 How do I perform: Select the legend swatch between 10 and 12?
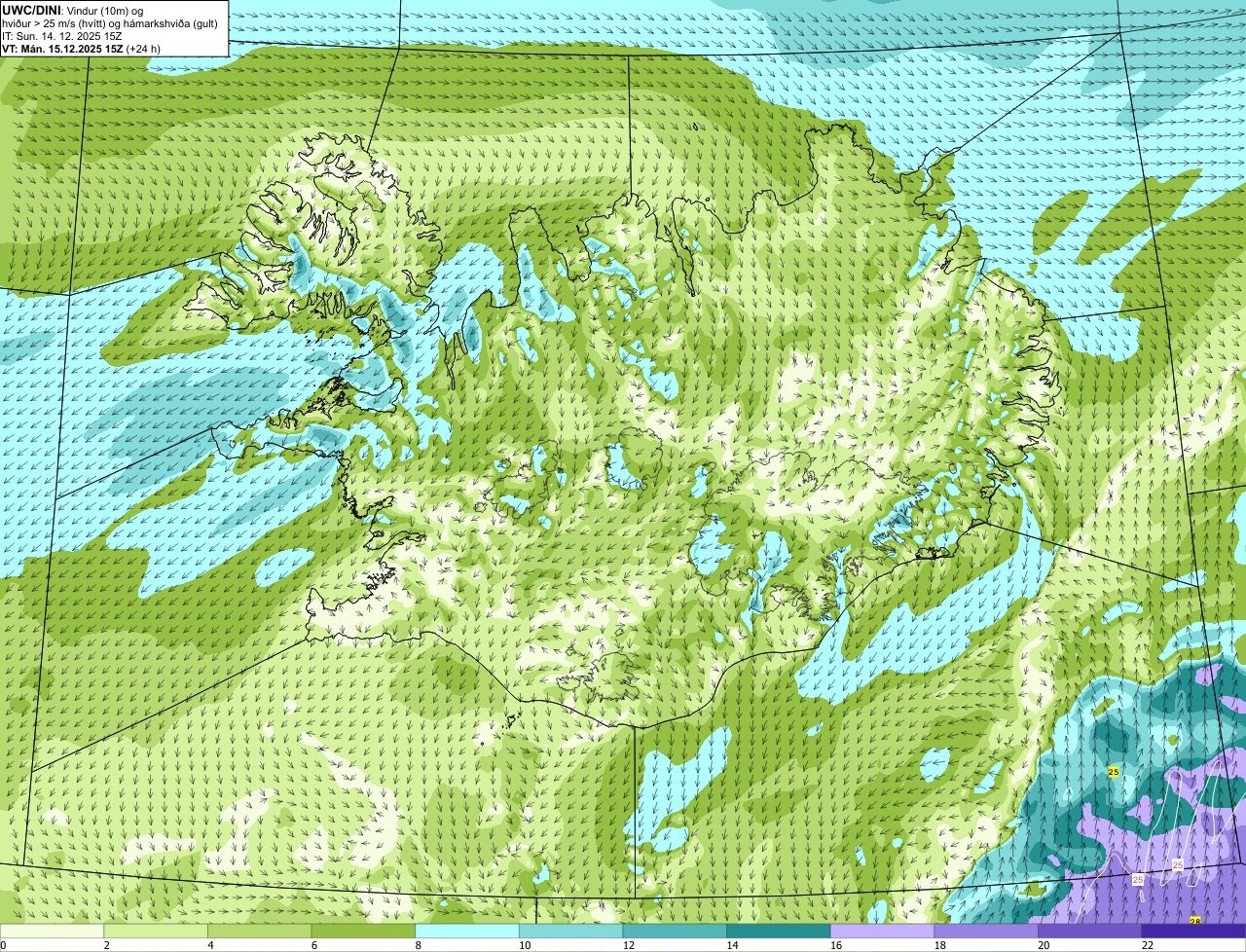pos(571,932)
